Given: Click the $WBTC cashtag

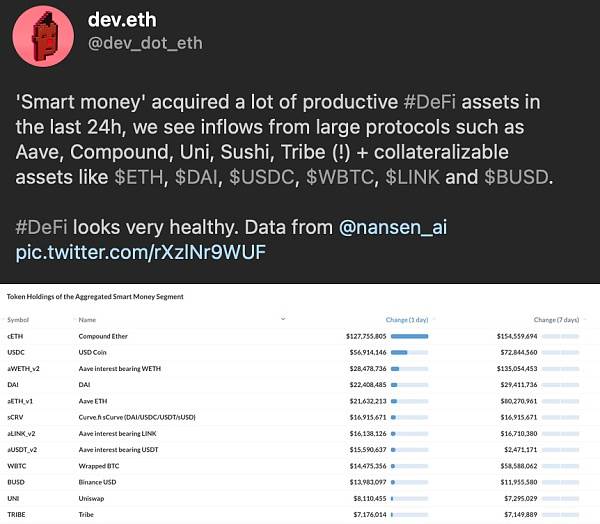Looking at the screenshot, I should coord(340,177).
